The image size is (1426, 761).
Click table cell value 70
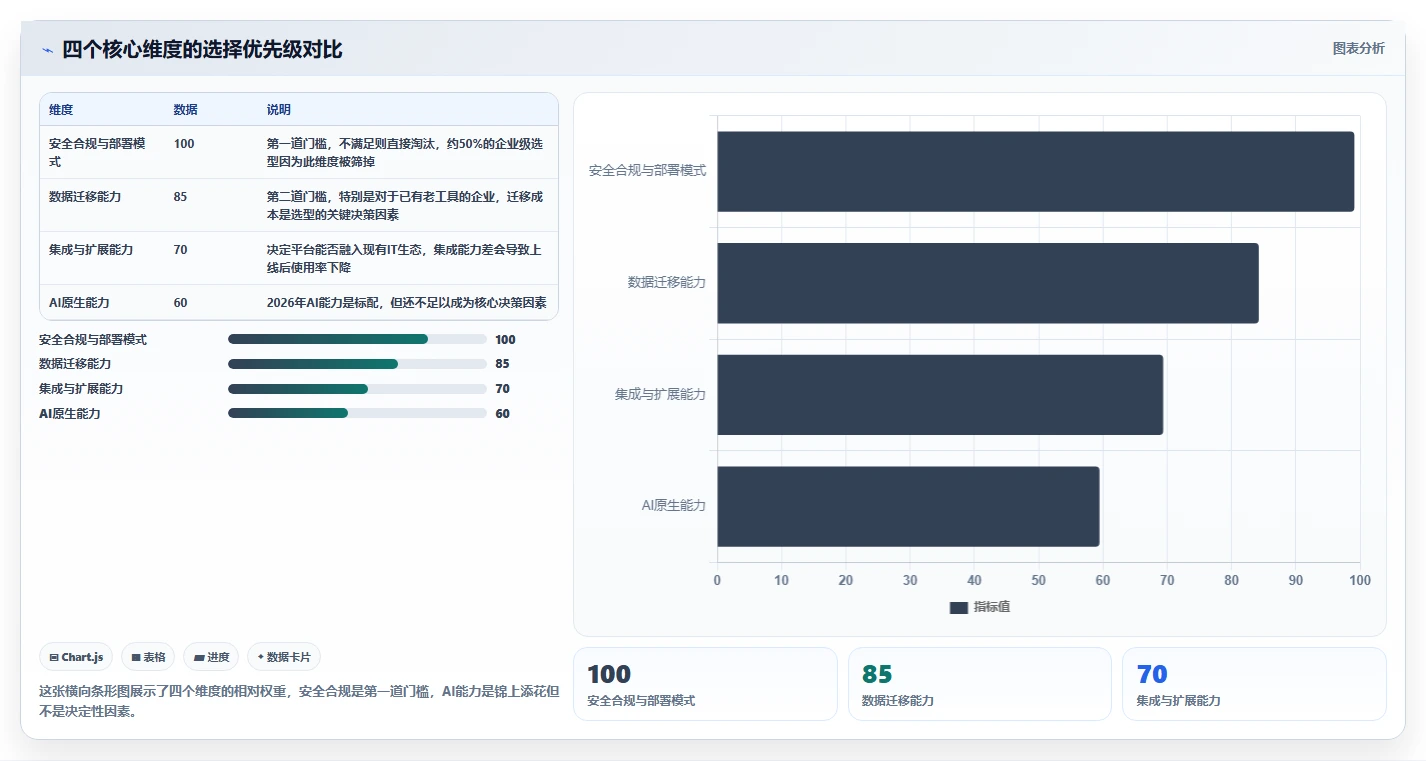click(180, 250)
